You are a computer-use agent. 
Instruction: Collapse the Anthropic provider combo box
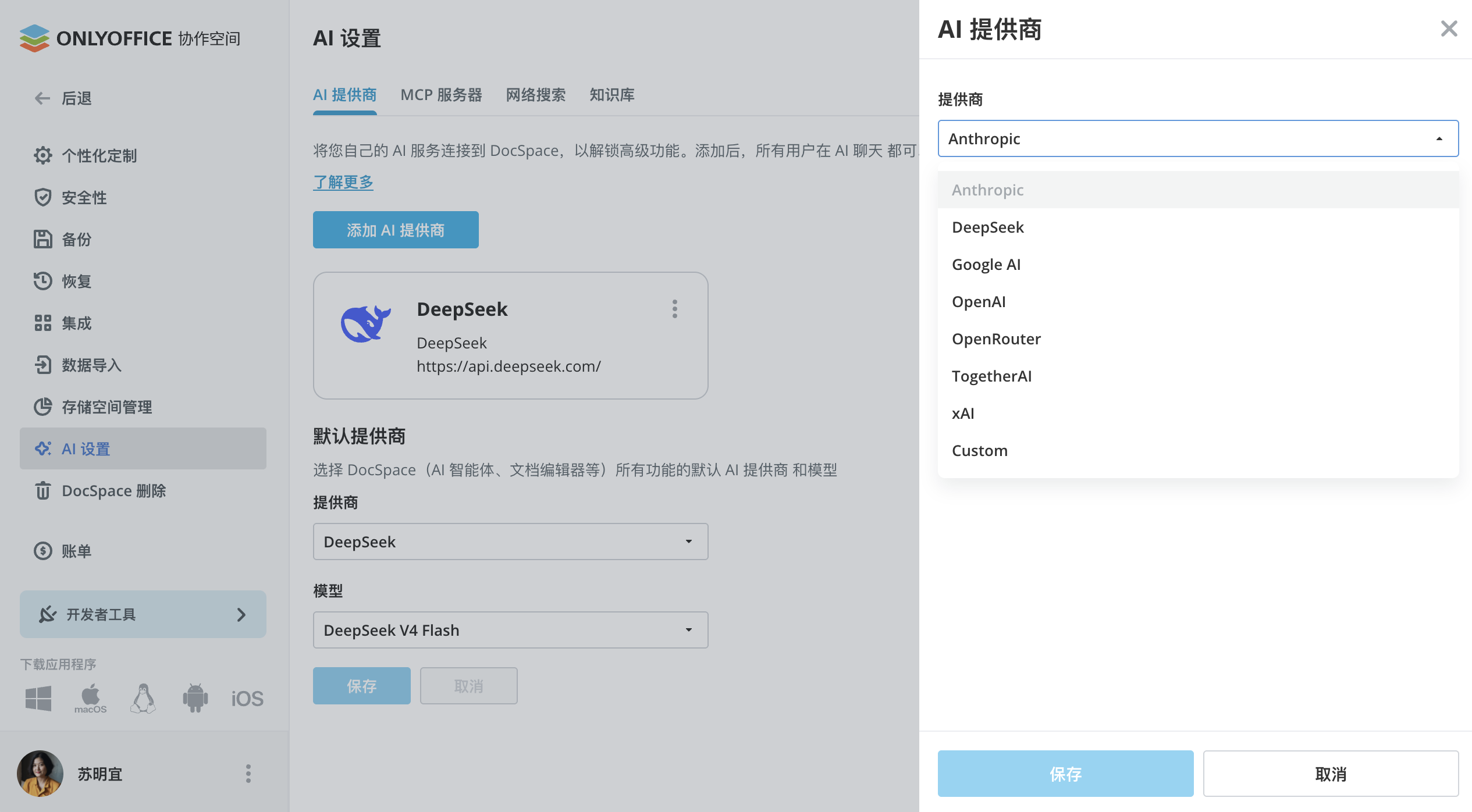point(1198,138)
